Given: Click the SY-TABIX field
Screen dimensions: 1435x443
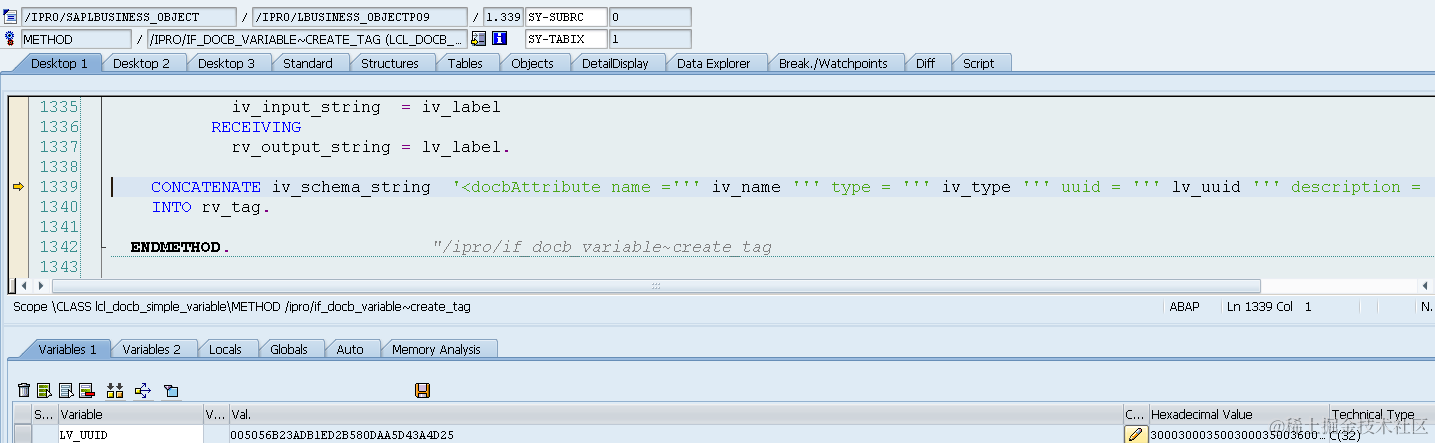Looking at the screenshot, I should coord(566,39).
